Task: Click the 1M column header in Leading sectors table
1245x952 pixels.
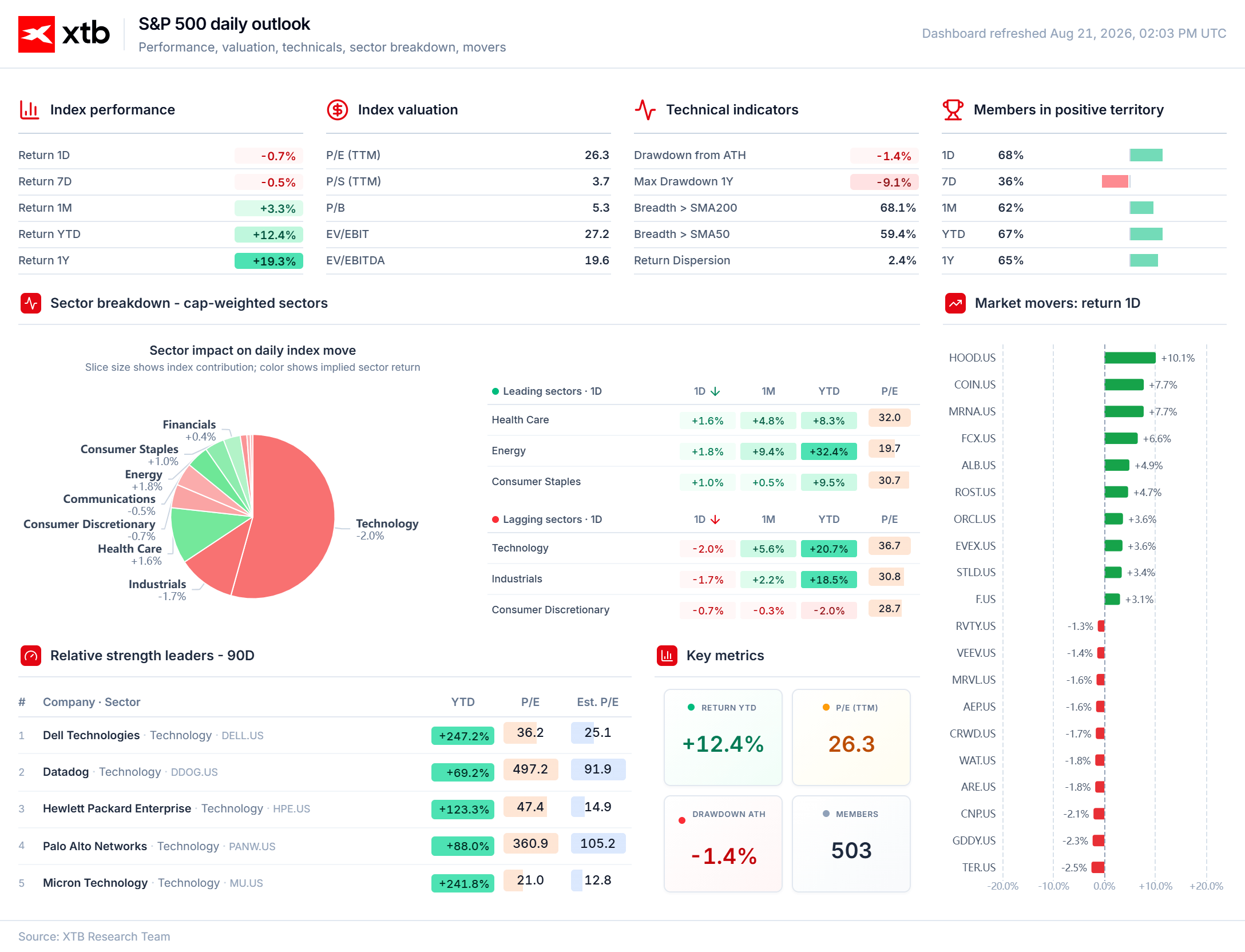Action: click(768, 391)
